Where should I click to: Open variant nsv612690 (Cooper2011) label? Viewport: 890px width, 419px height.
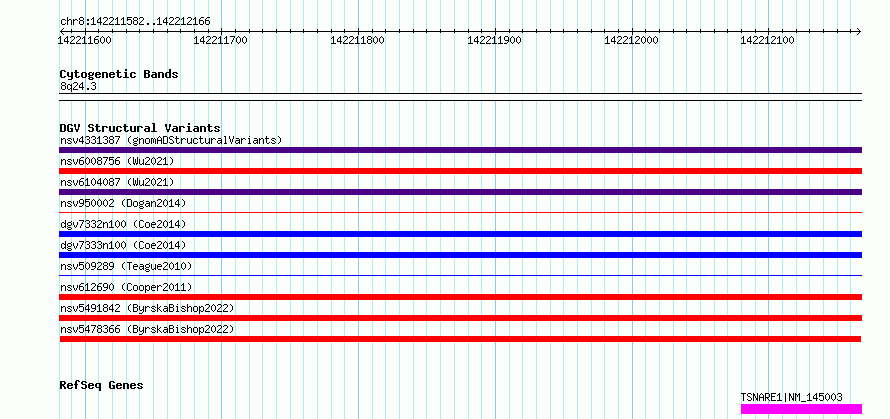126,287
